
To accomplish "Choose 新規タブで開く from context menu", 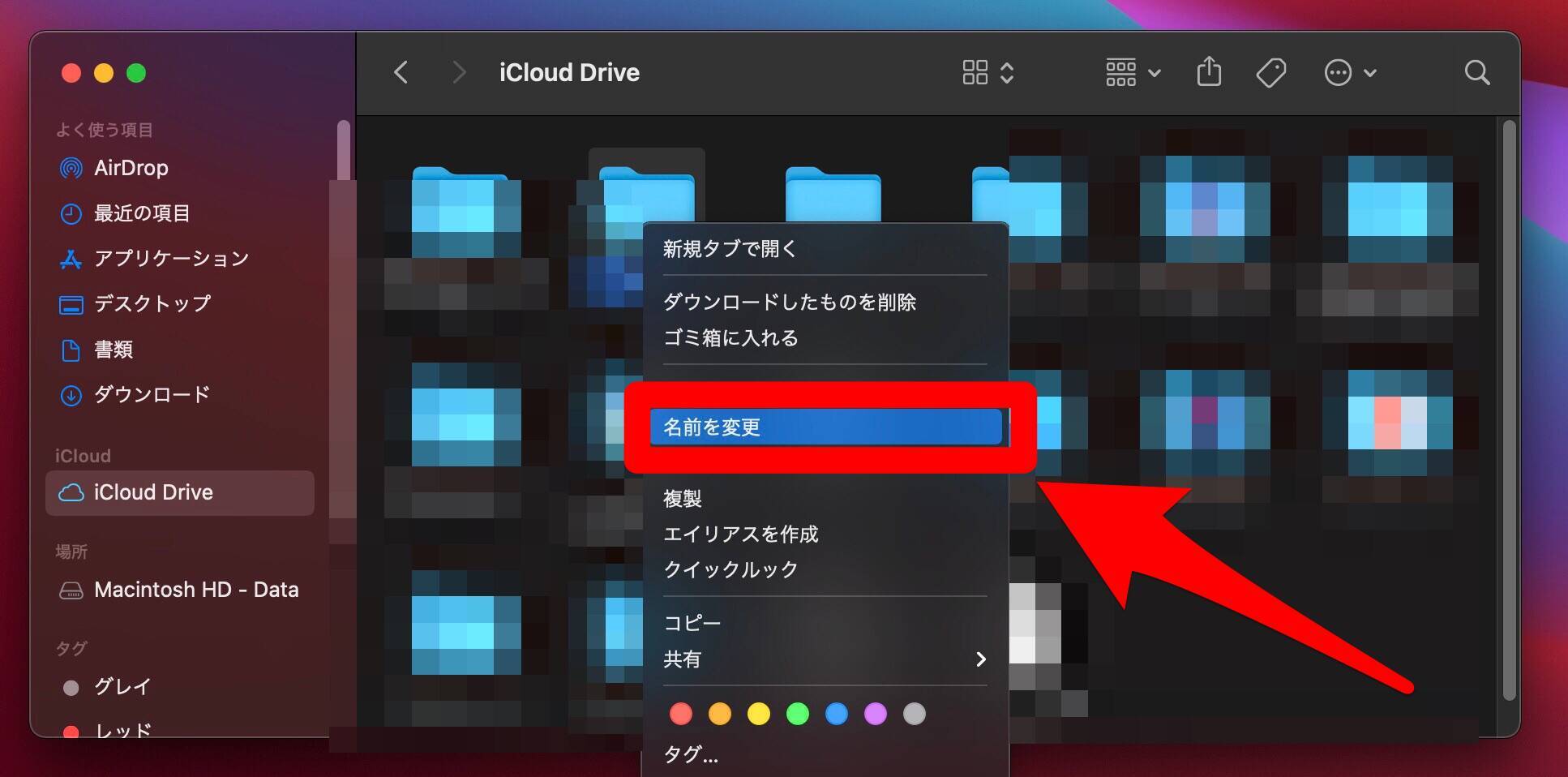I will 825,249.
